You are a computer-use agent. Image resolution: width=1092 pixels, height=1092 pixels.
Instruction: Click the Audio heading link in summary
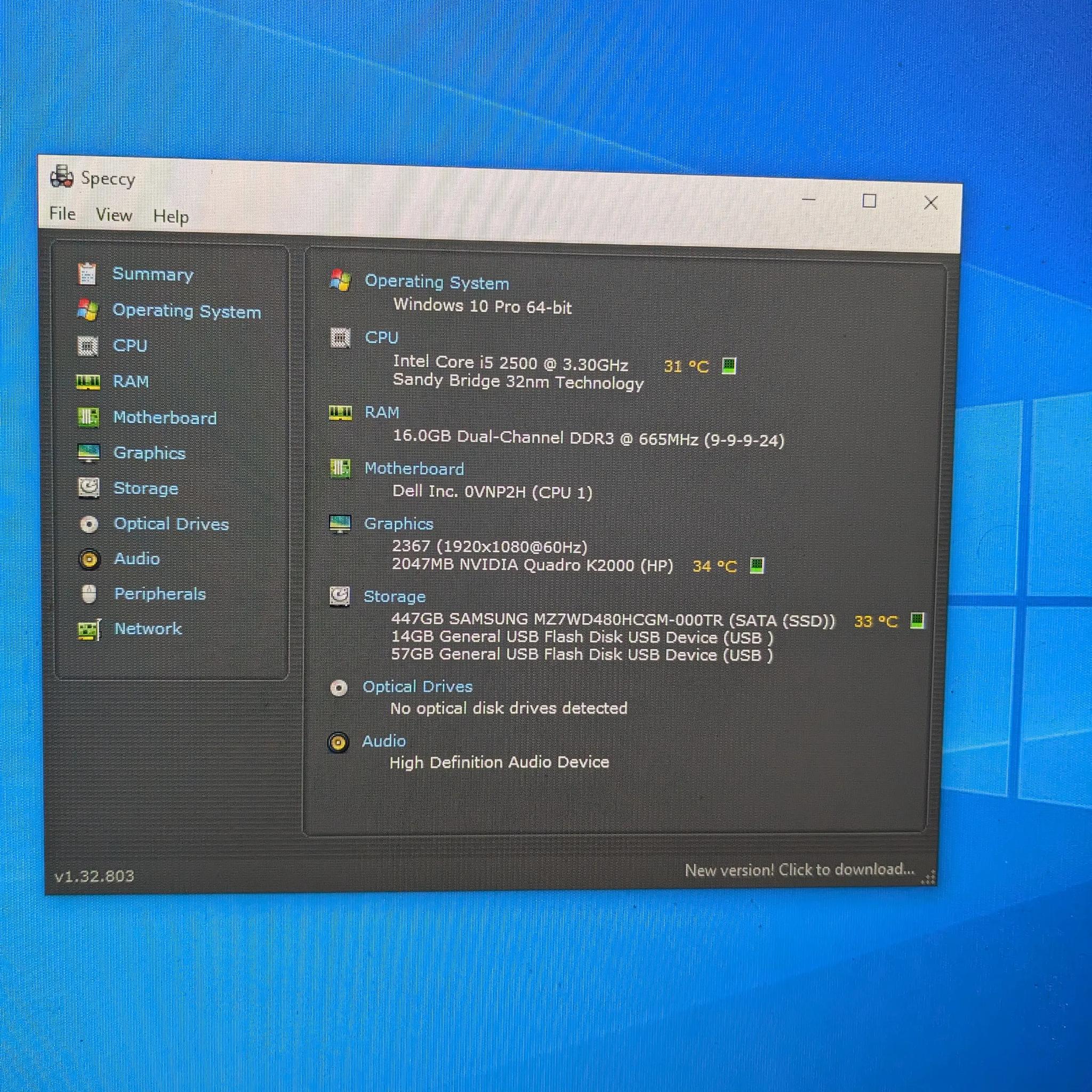(384, 742)
